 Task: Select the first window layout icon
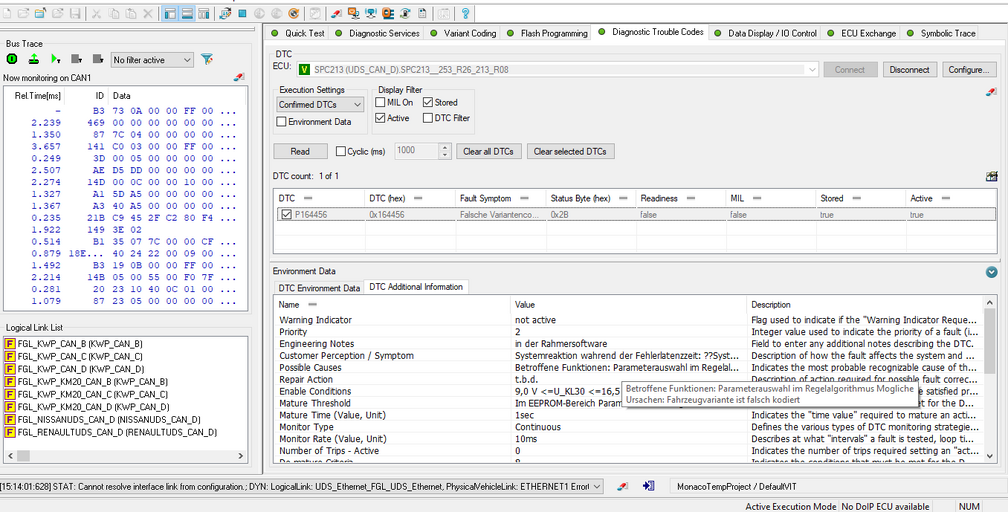coord(170,13)
